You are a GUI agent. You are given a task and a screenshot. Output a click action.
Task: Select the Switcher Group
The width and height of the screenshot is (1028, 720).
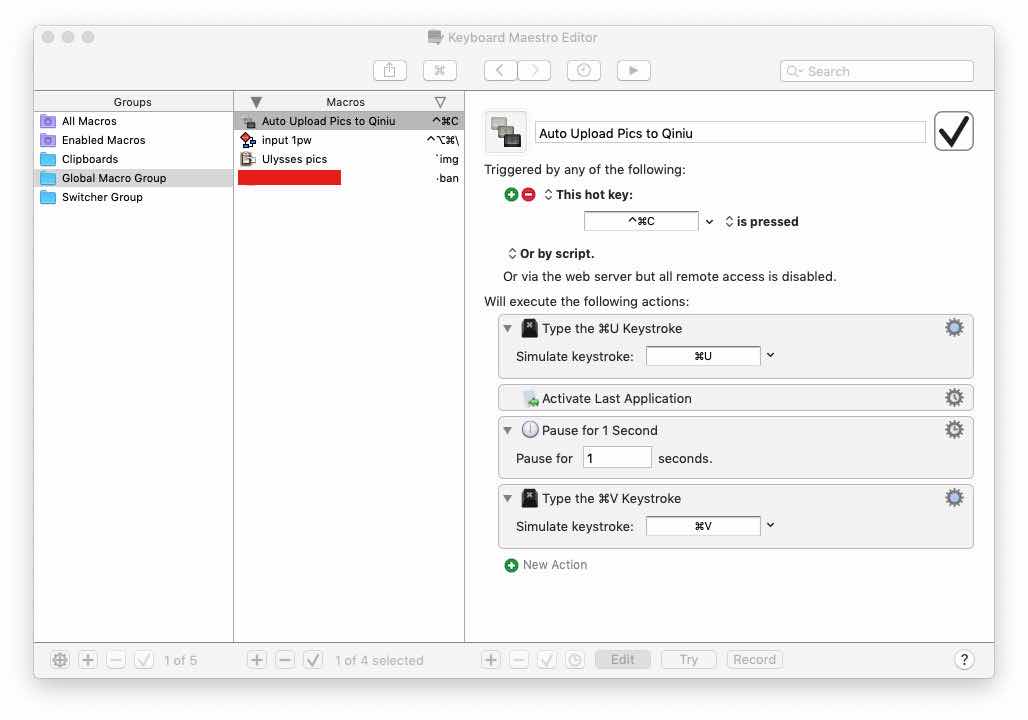click(134, 197)
